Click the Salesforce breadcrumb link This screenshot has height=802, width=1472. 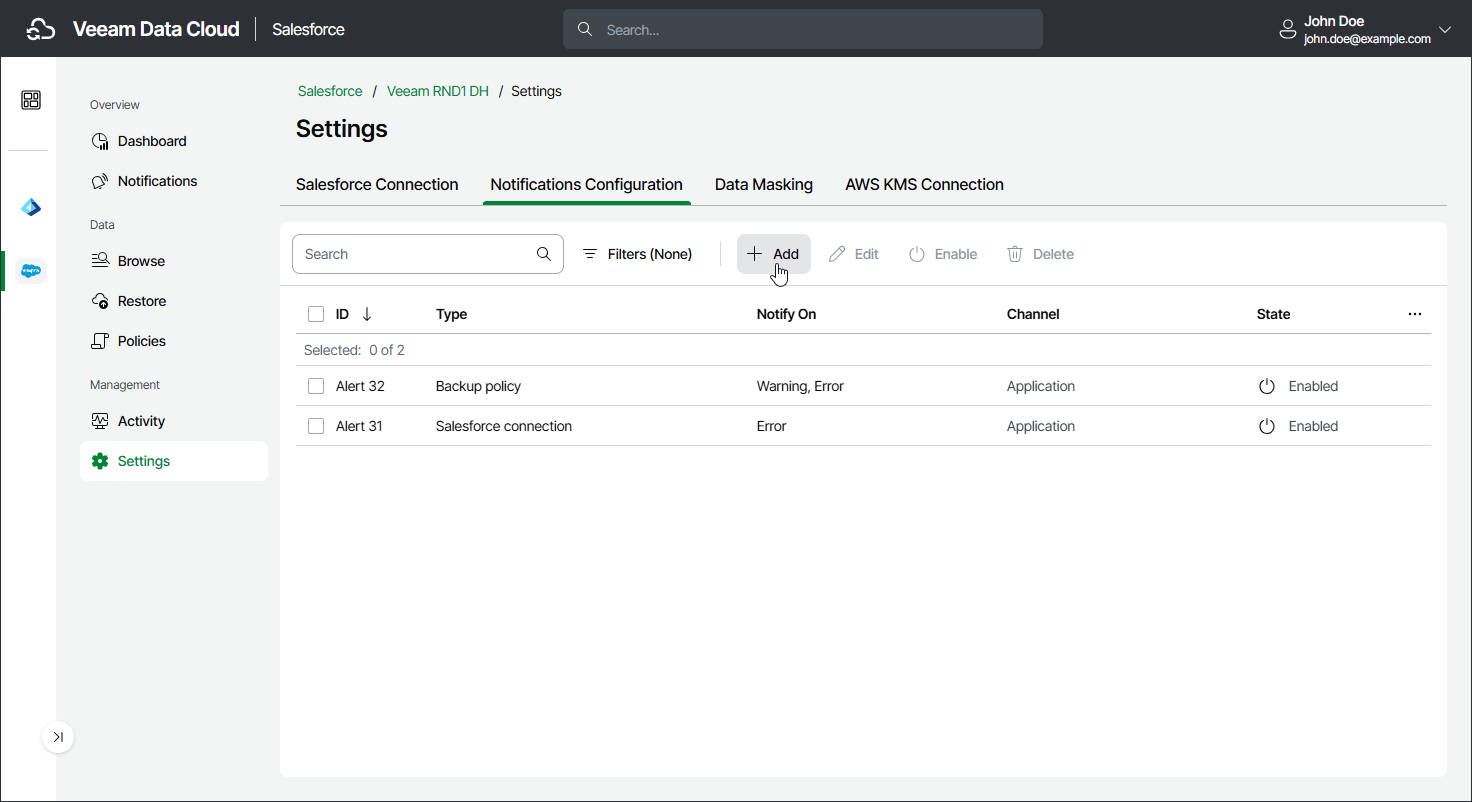click(x=330, y=91)
